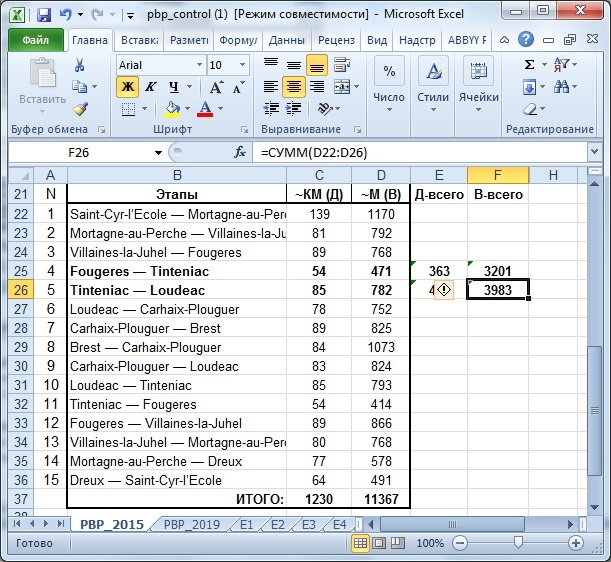Align text to top of cell
This screenshot has width=611, height=562.
(271, 65)
